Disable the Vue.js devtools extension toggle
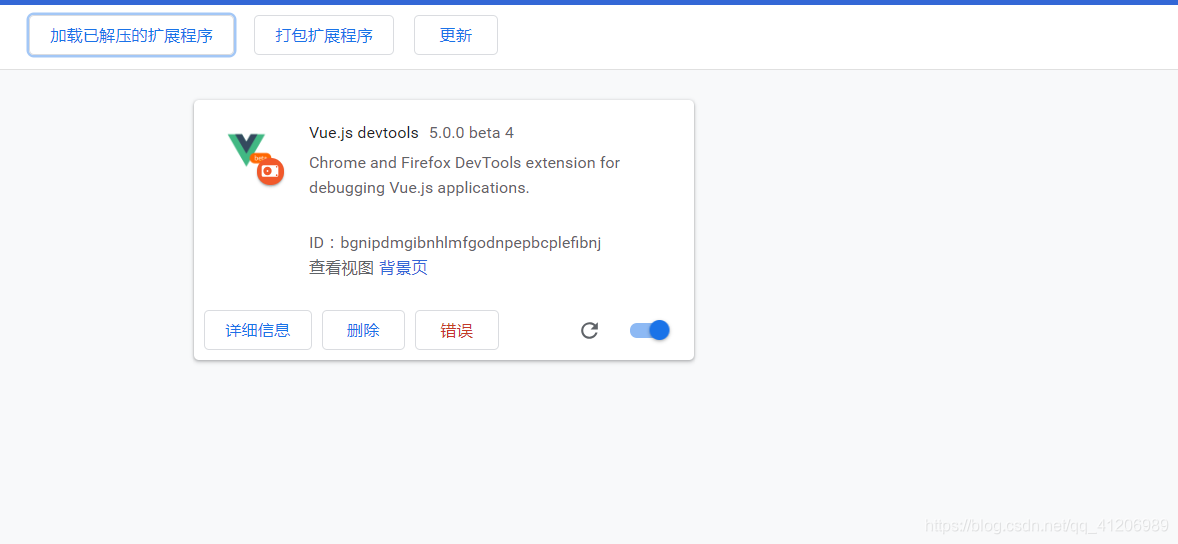Viewport: 1178px width, 544px height. (x=650, y=330)
